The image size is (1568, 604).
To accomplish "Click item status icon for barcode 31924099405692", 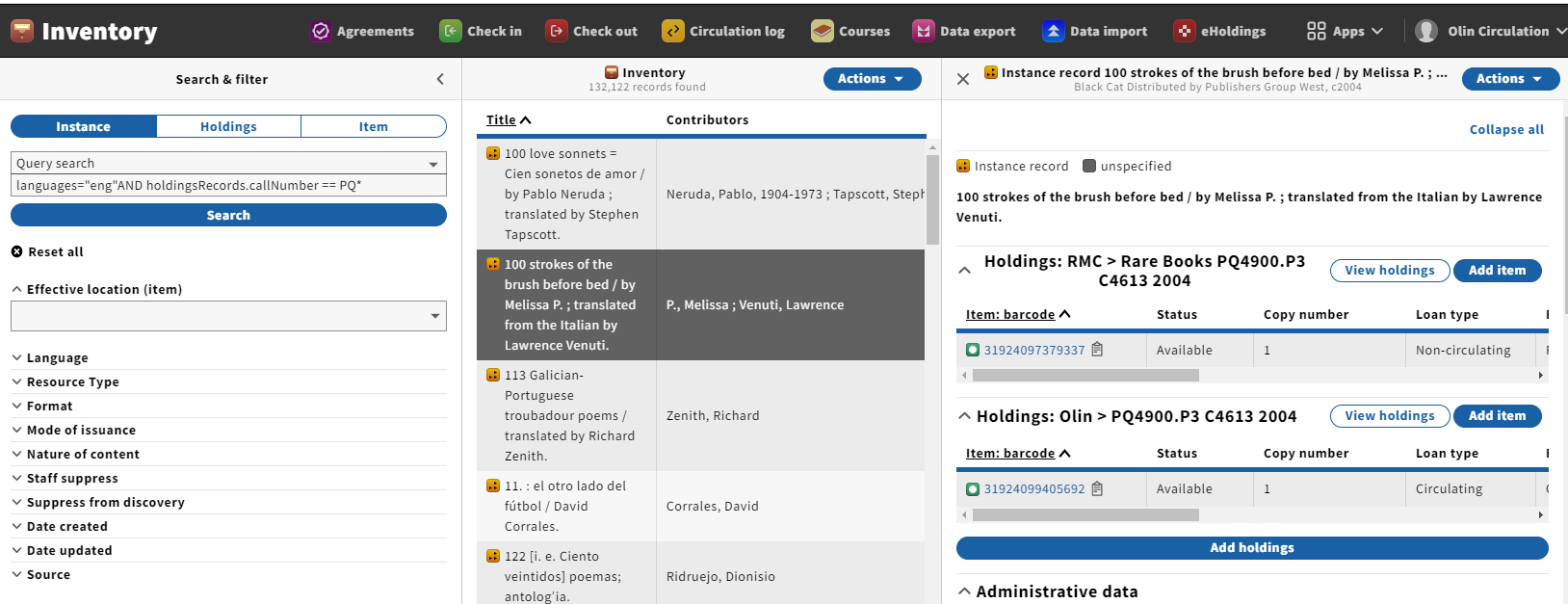I will click(x=973, y=488).
